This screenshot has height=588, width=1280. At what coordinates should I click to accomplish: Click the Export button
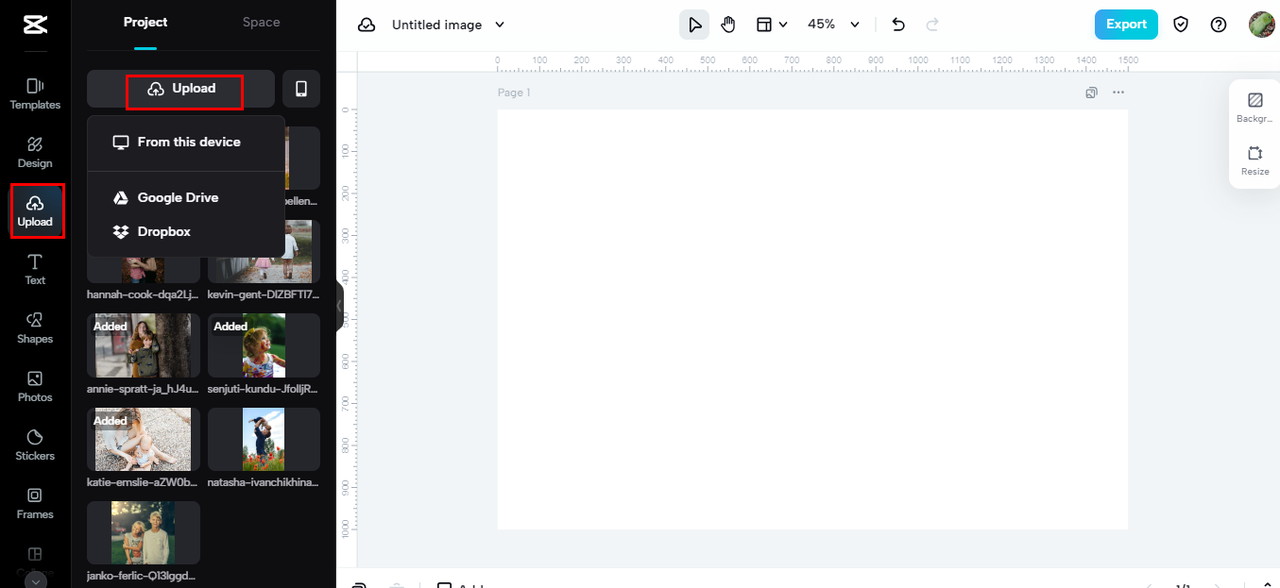1126,25
